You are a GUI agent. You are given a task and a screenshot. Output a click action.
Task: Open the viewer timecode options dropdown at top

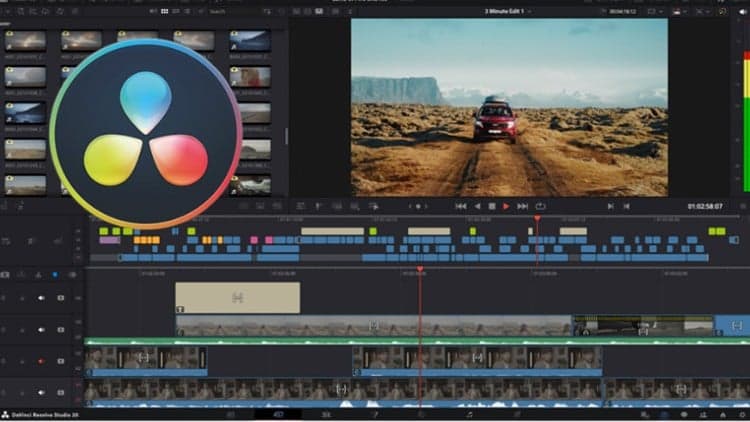(x=622, y=11)
